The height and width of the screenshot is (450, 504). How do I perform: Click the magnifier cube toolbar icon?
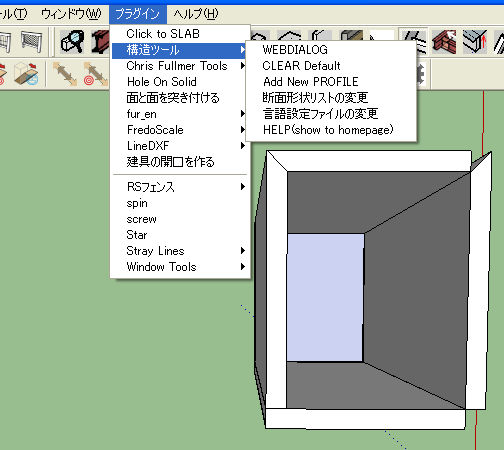72,41
